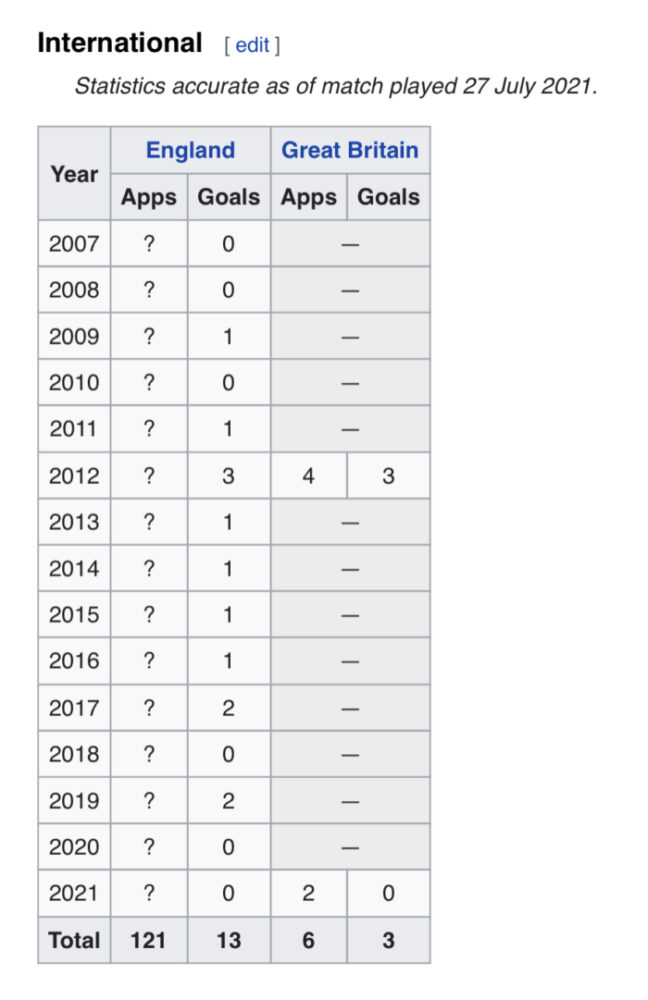Select the 2021 year cell
Viewport: 648px width, 1000px height.
[x=74, y=893]
